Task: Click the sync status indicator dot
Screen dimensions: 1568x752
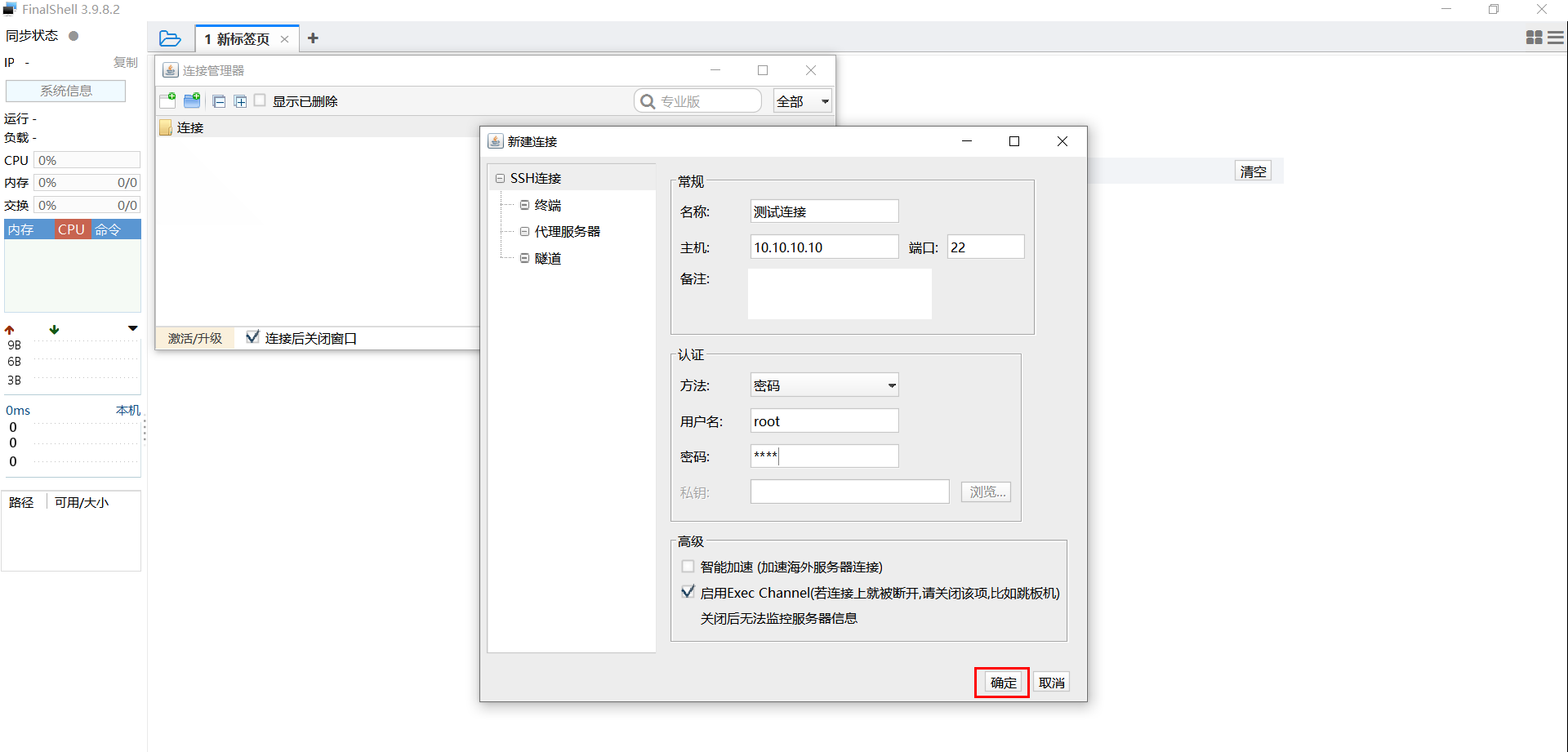Action: (x=73, y=36)
